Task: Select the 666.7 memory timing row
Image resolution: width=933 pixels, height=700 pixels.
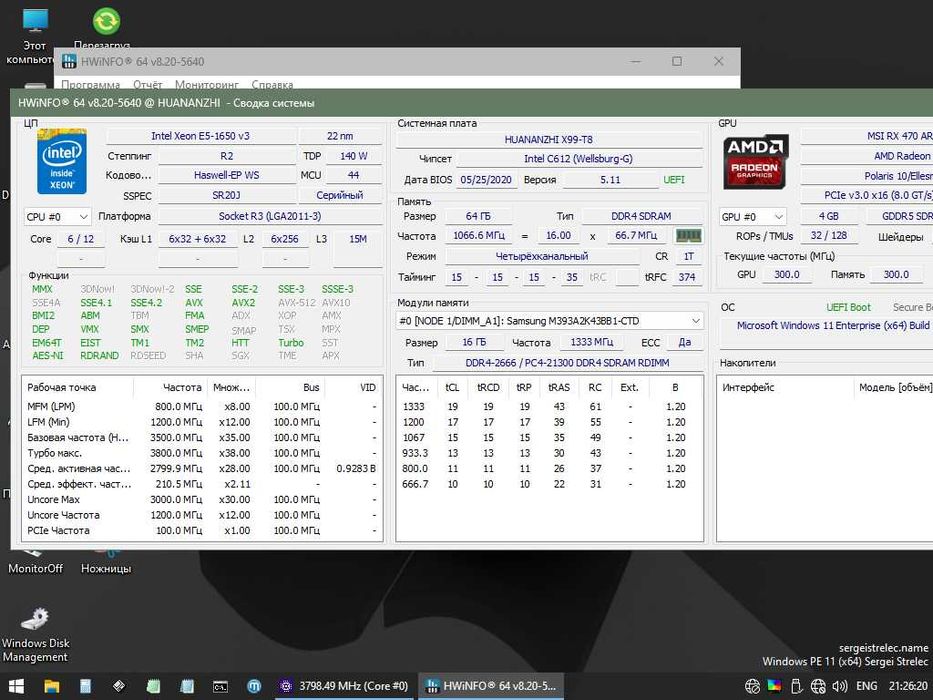Action: [x=549, y=484]
